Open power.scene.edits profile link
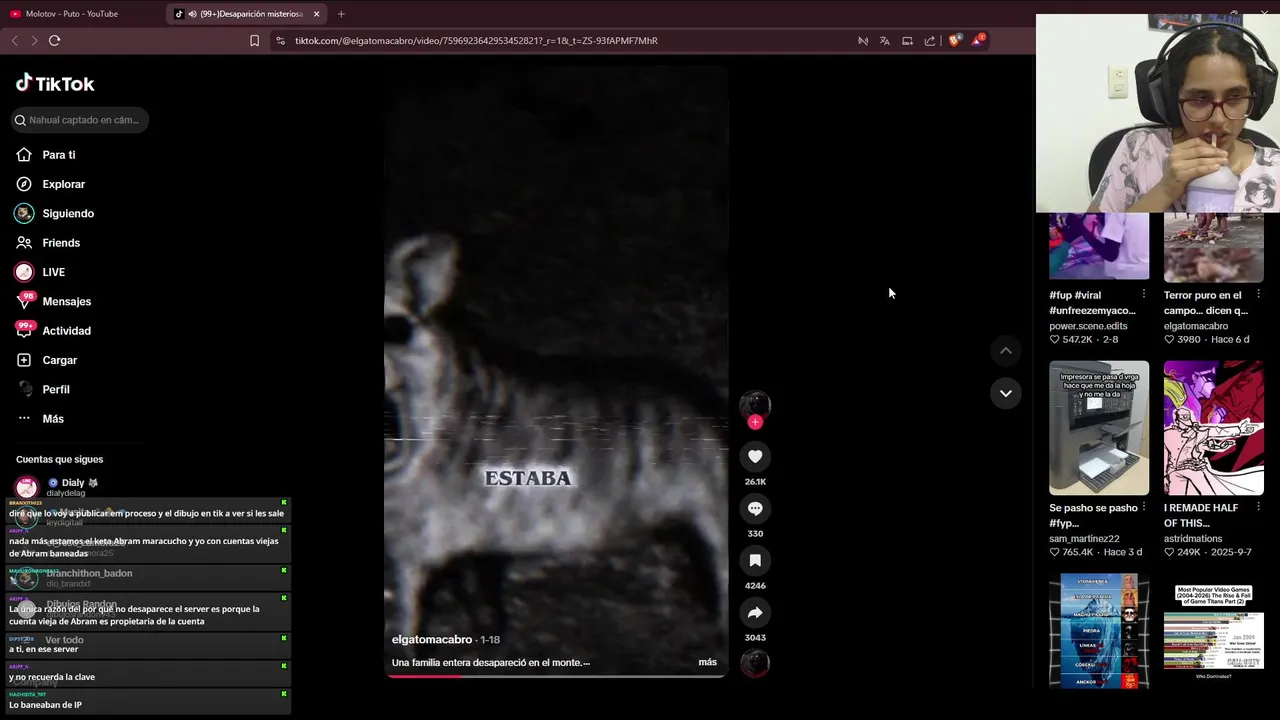The image size is (1280, 720). [x=1088, y=326]
